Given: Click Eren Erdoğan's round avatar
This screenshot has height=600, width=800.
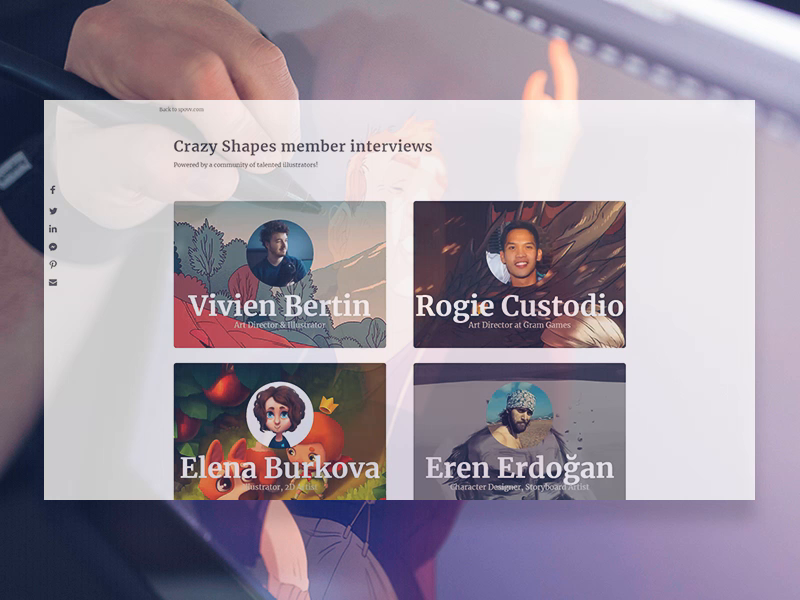Looking at the screenshot, I should (519, 415).
